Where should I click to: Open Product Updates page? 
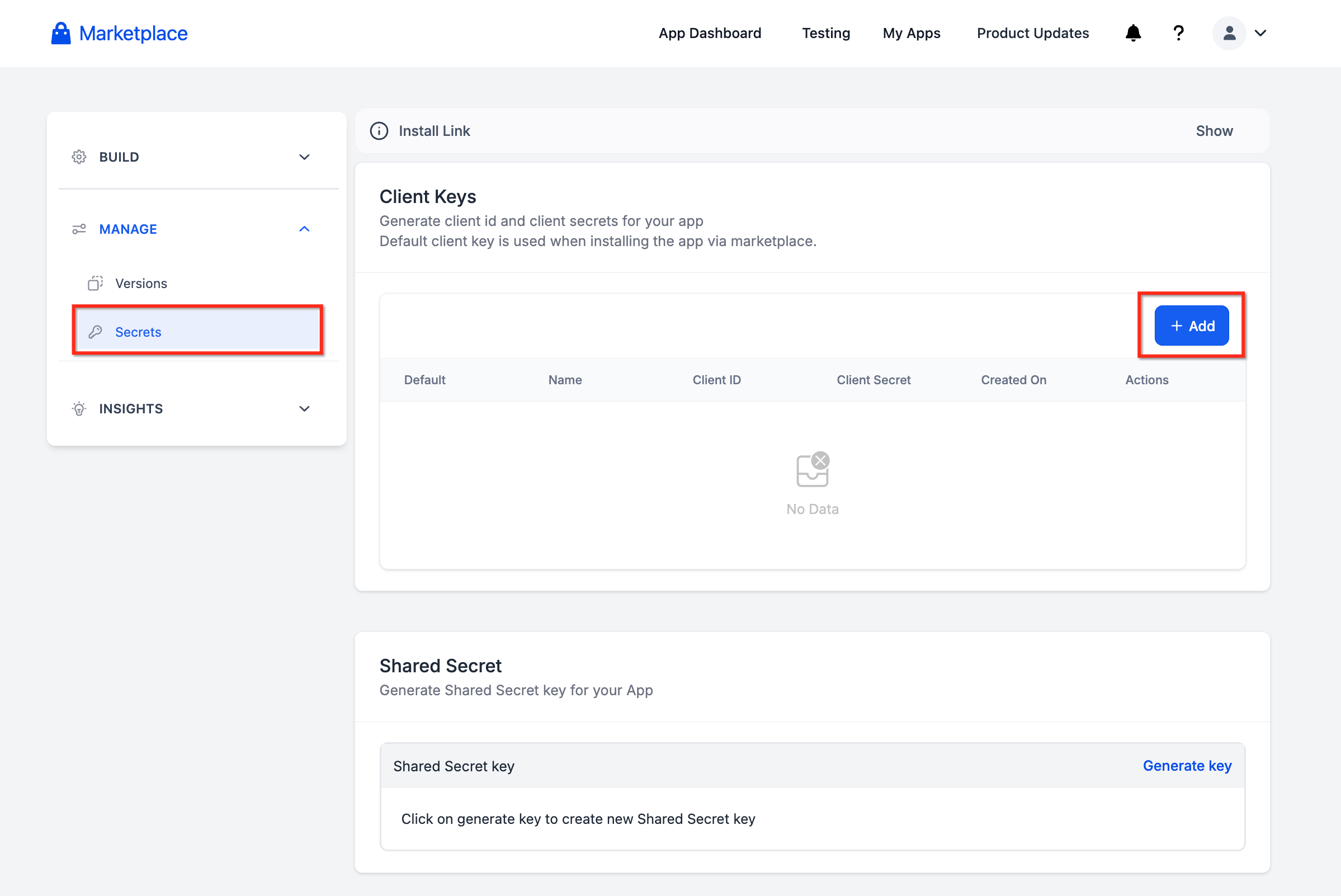[x=1032, y=33]
